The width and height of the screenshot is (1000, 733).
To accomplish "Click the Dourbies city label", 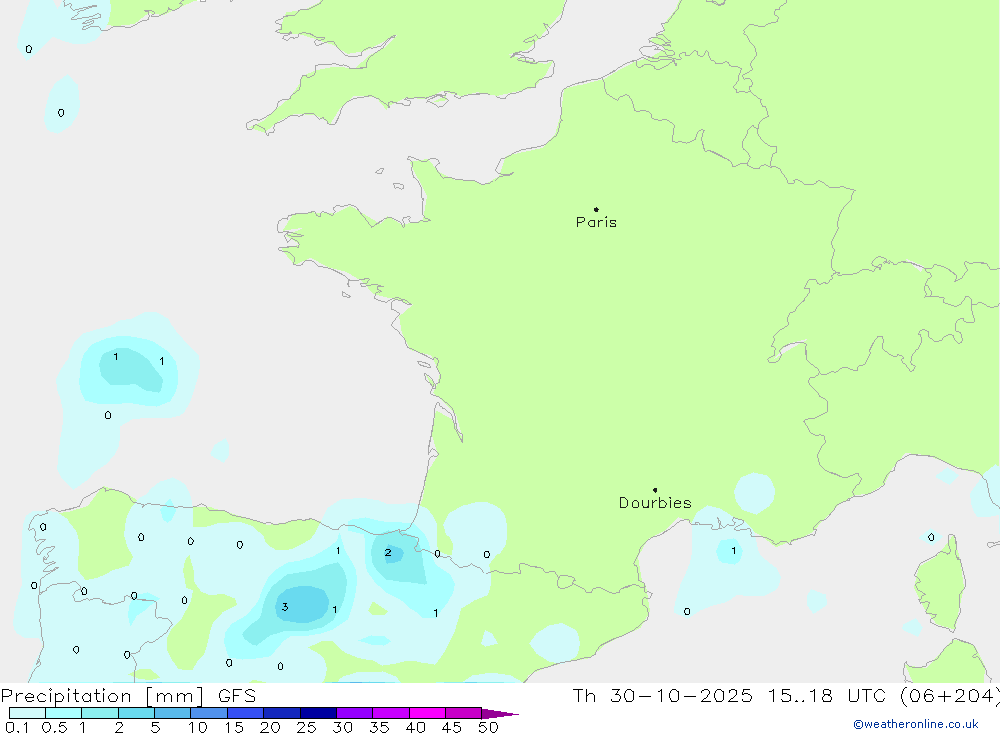I will click(655, 503).
